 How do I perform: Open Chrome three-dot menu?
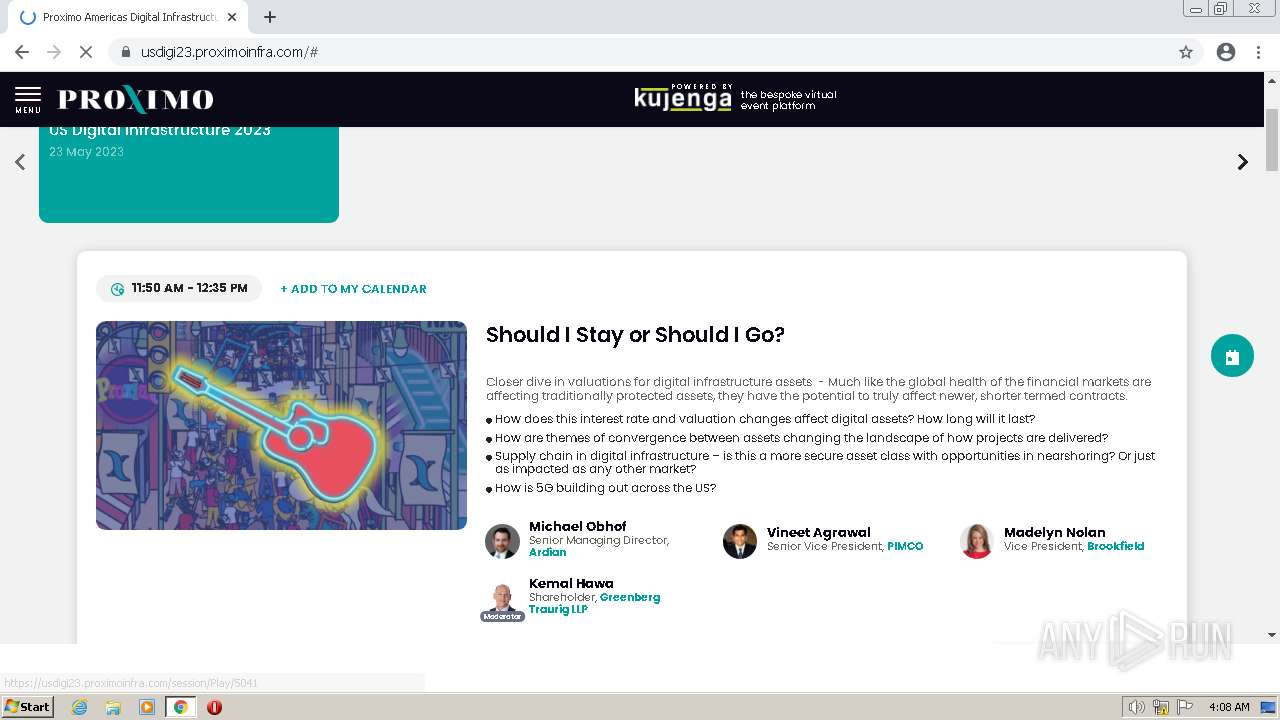(x=1258, y=52)
